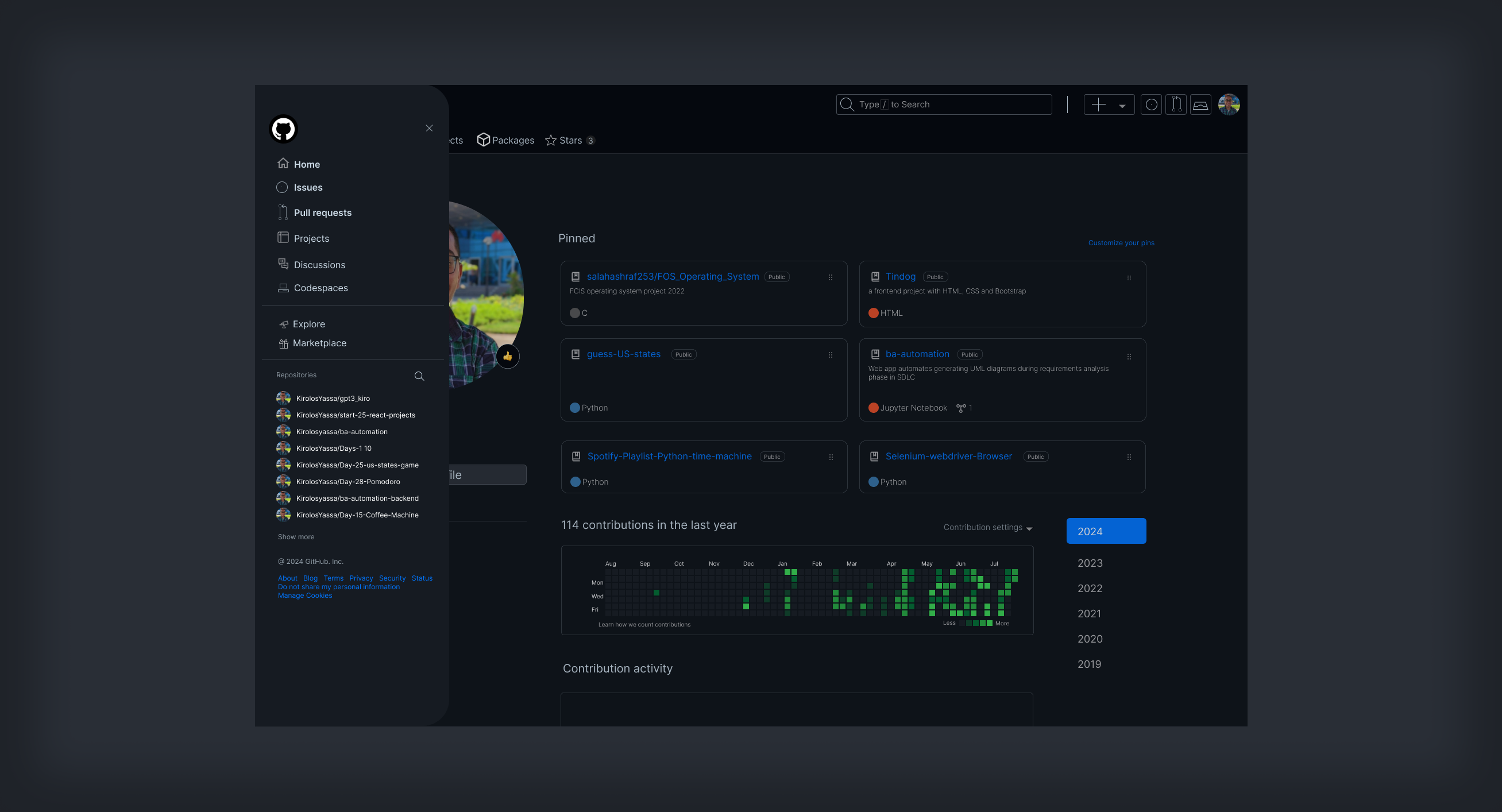Select Pull requests in the sidebar
This screenshot has width=1502, height=812.
pyautogui.click(x=322, y=212)
